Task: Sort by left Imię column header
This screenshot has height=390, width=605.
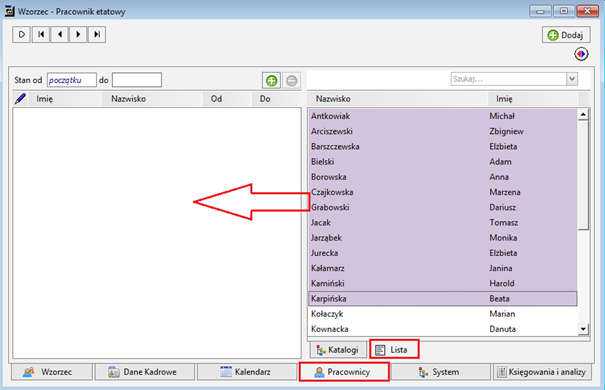Action: 65,99
